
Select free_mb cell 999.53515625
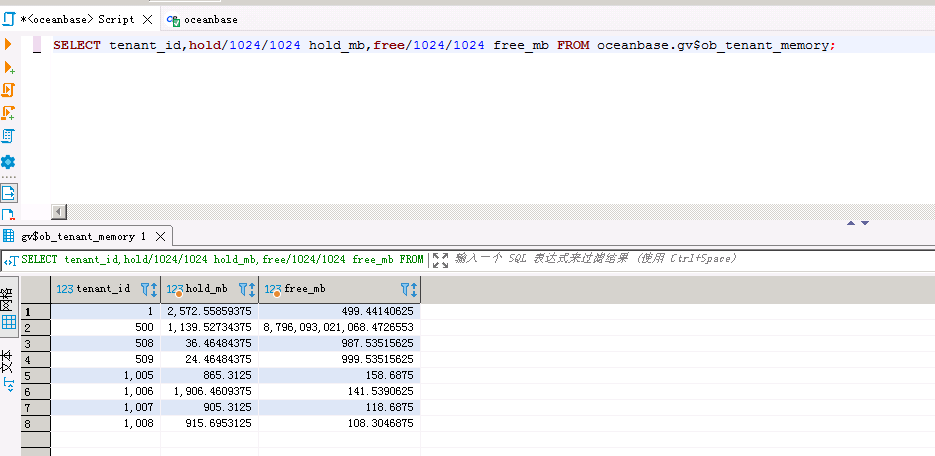click(x=339, y=359)
